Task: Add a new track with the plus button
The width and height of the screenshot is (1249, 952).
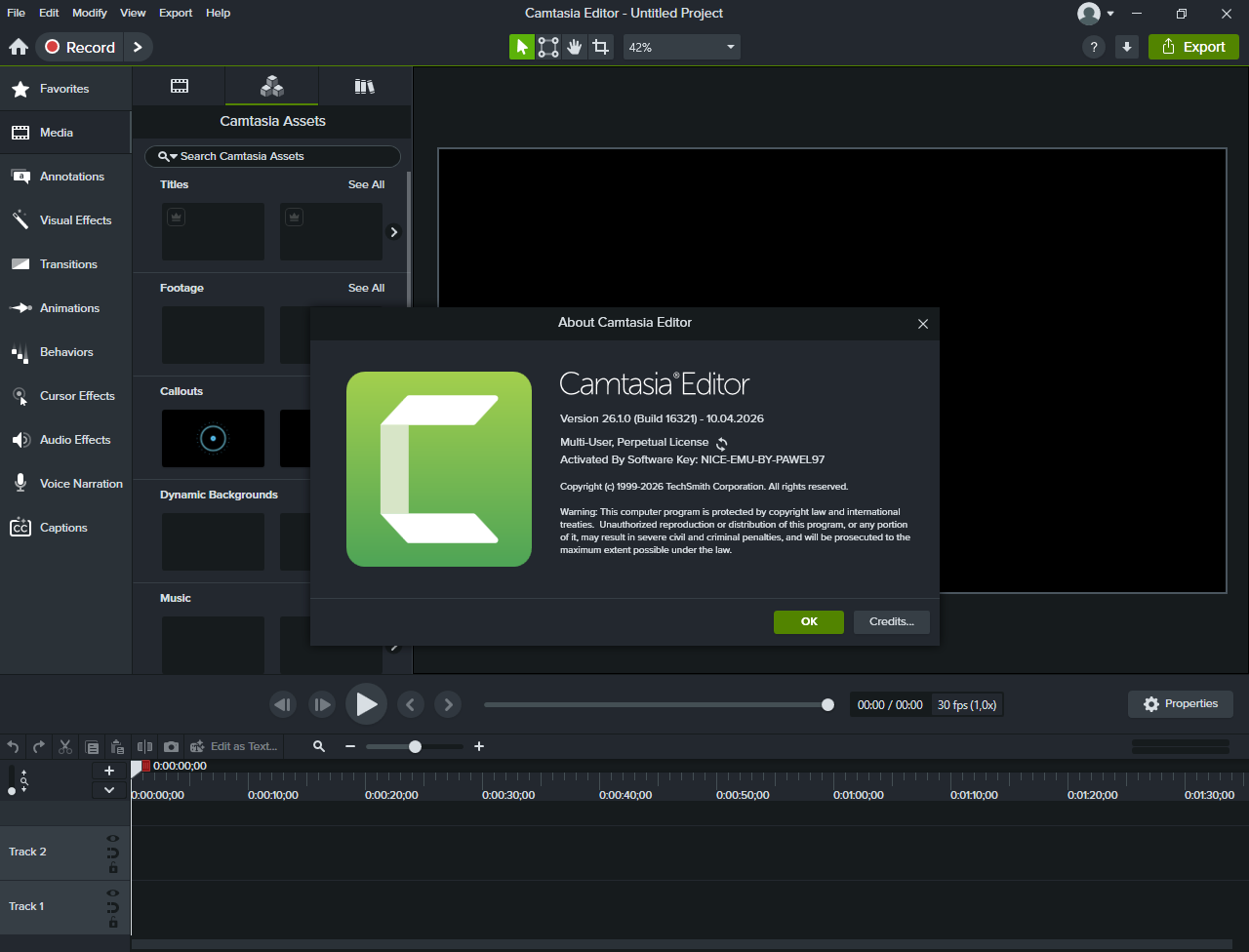Action: [x=109, y=771]
